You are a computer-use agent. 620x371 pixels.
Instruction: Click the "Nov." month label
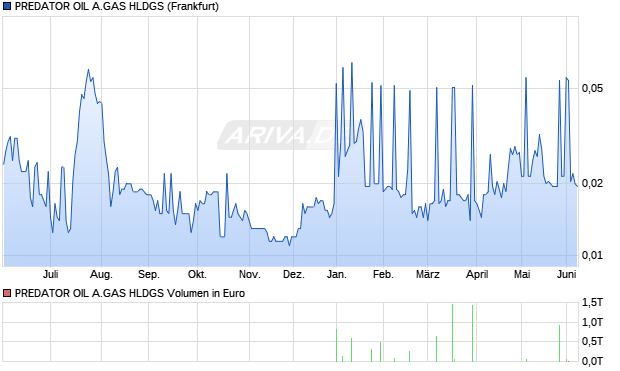click(250, 274)
